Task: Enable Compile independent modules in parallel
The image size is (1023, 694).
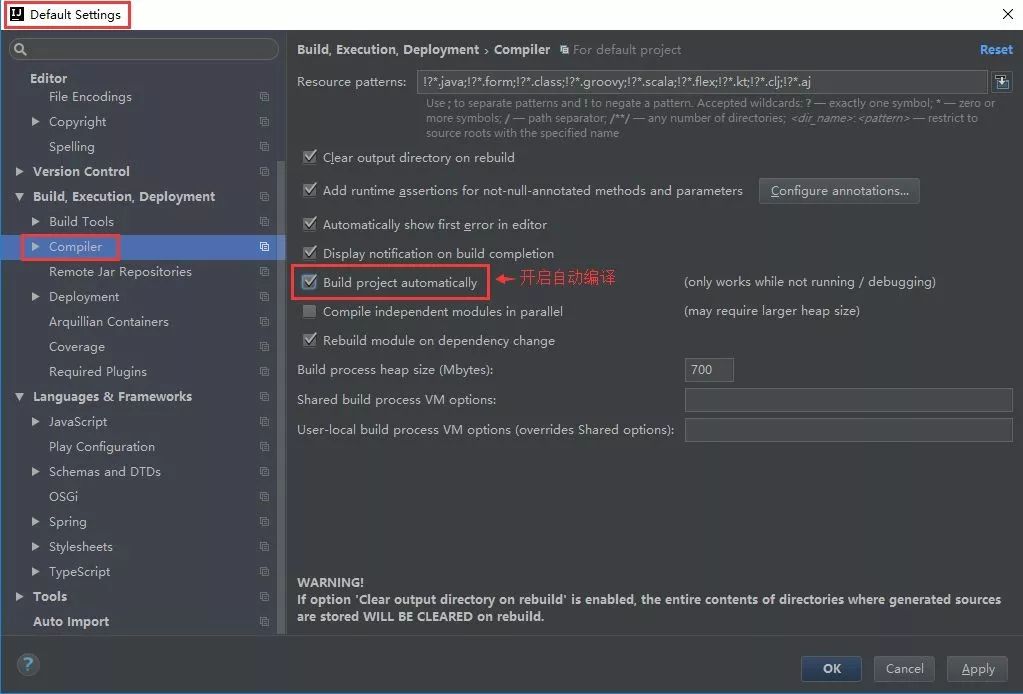Action: tap(309, 311)
